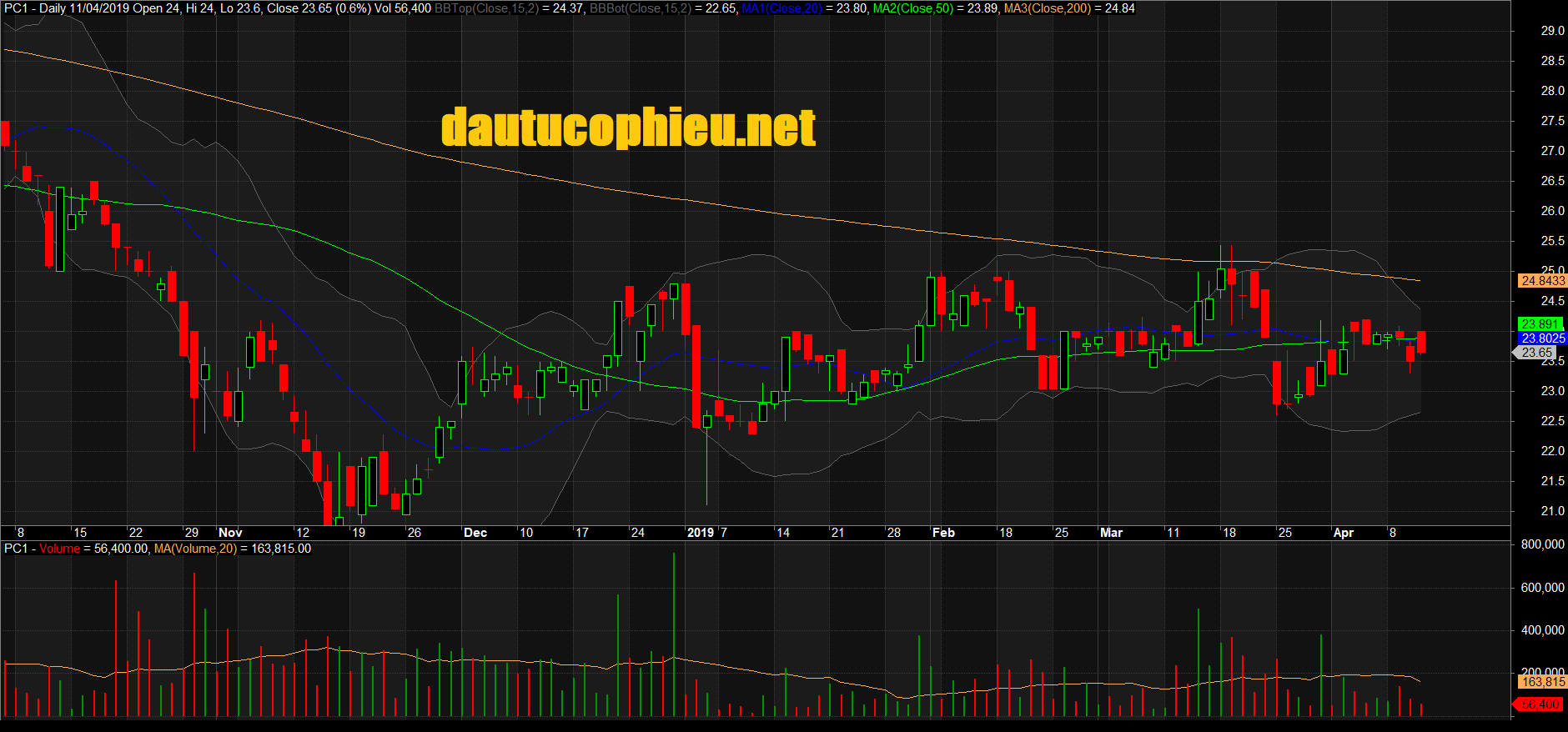This screenshot has height=732, width=1568.
Task: Click the 22 date label before Nov
Action: point(136,533)
